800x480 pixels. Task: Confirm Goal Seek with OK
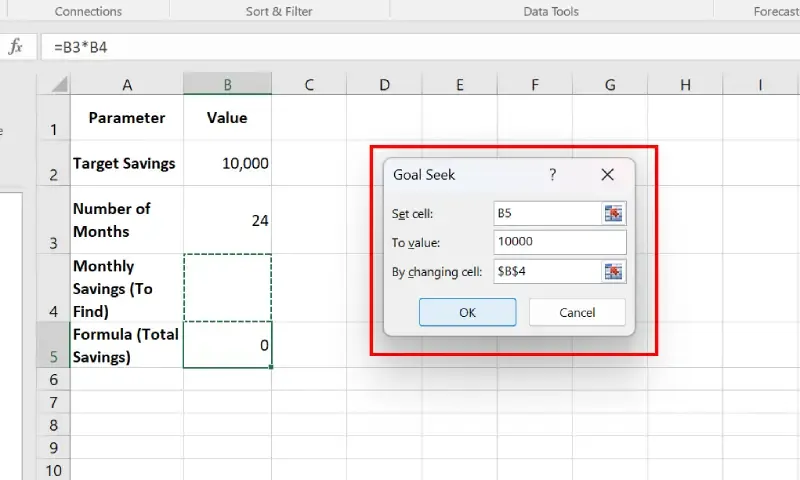tap(467, 312)
